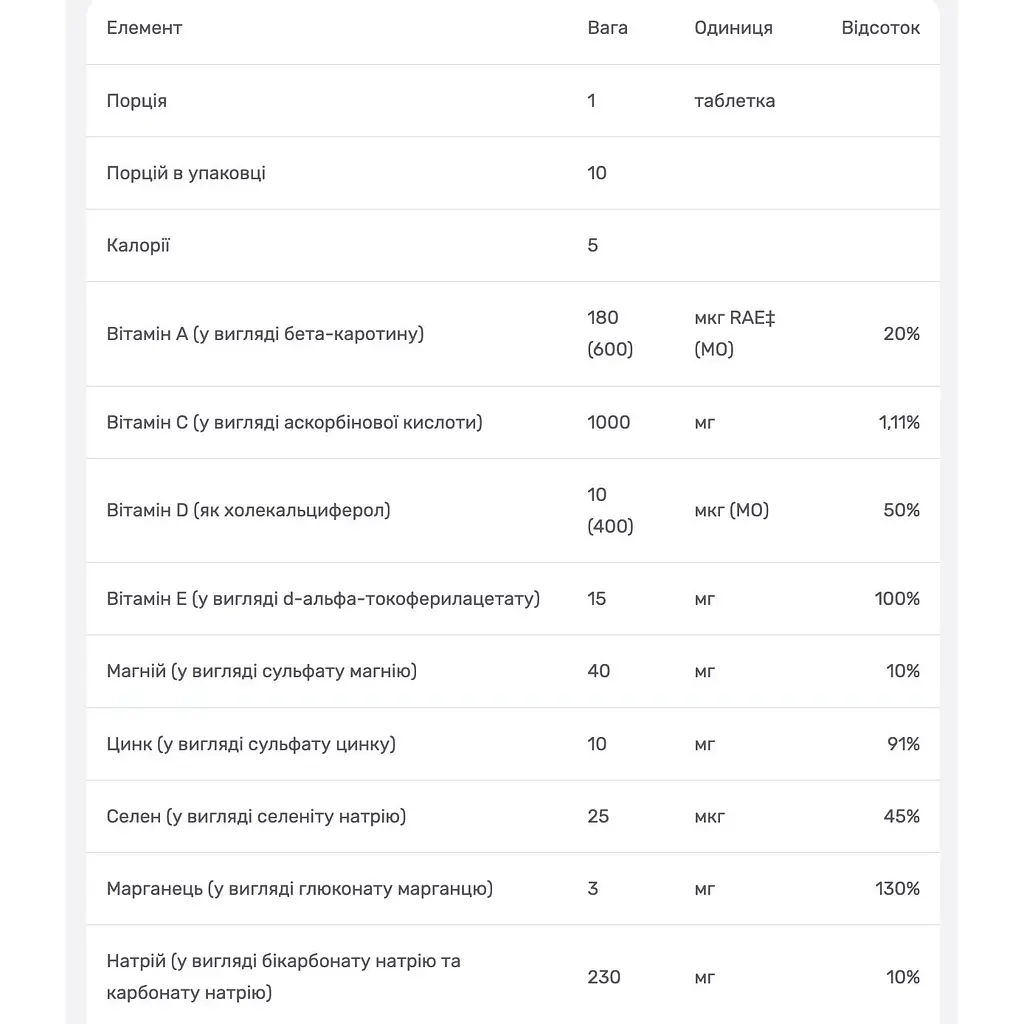Select the Порцій в упаковці row
This screenshot has width=1024, height=1024.
pyautogui.click(x=513, y=173)
